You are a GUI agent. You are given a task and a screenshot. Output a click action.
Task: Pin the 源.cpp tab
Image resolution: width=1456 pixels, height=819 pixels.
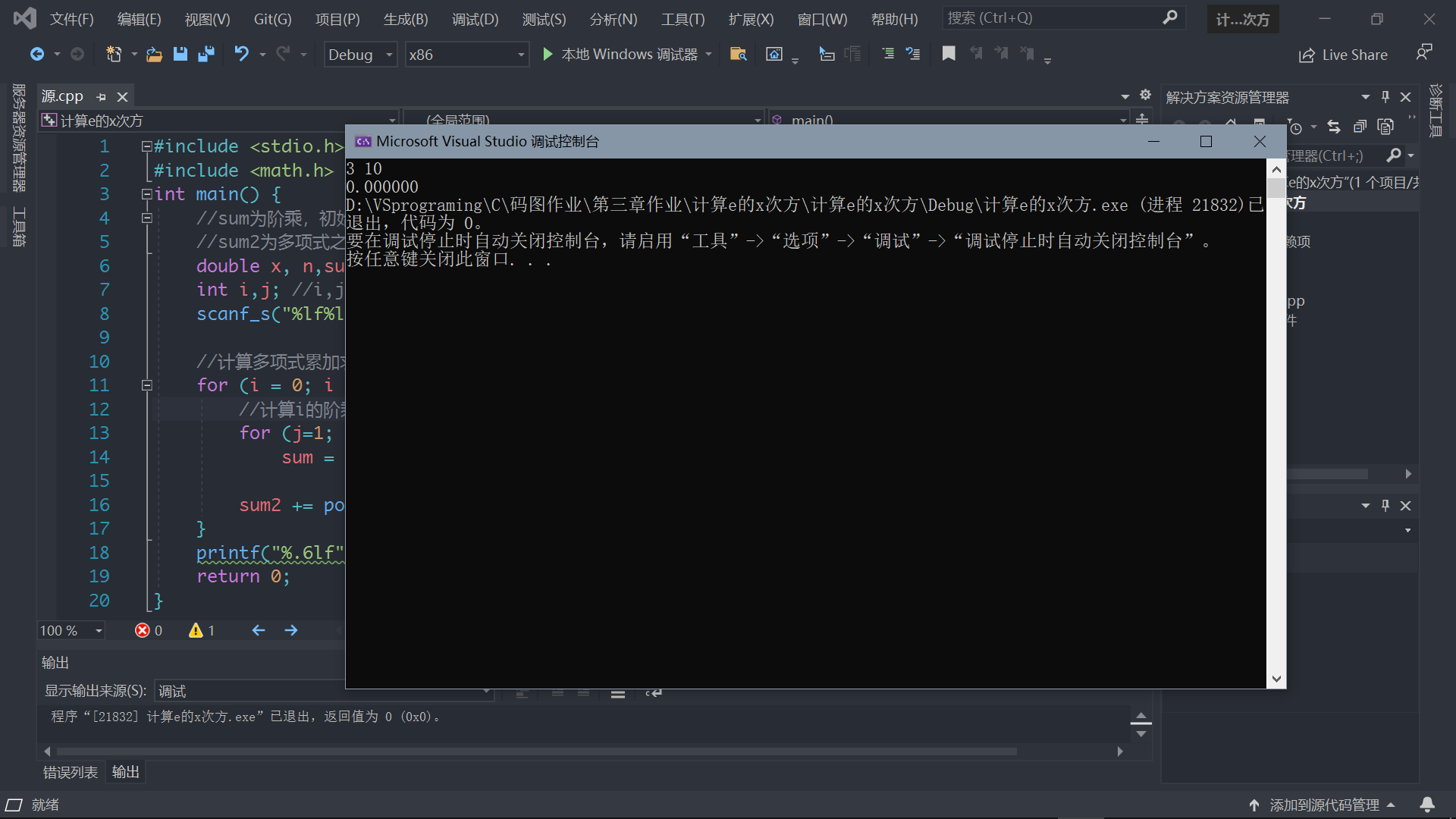click(101, 97)
